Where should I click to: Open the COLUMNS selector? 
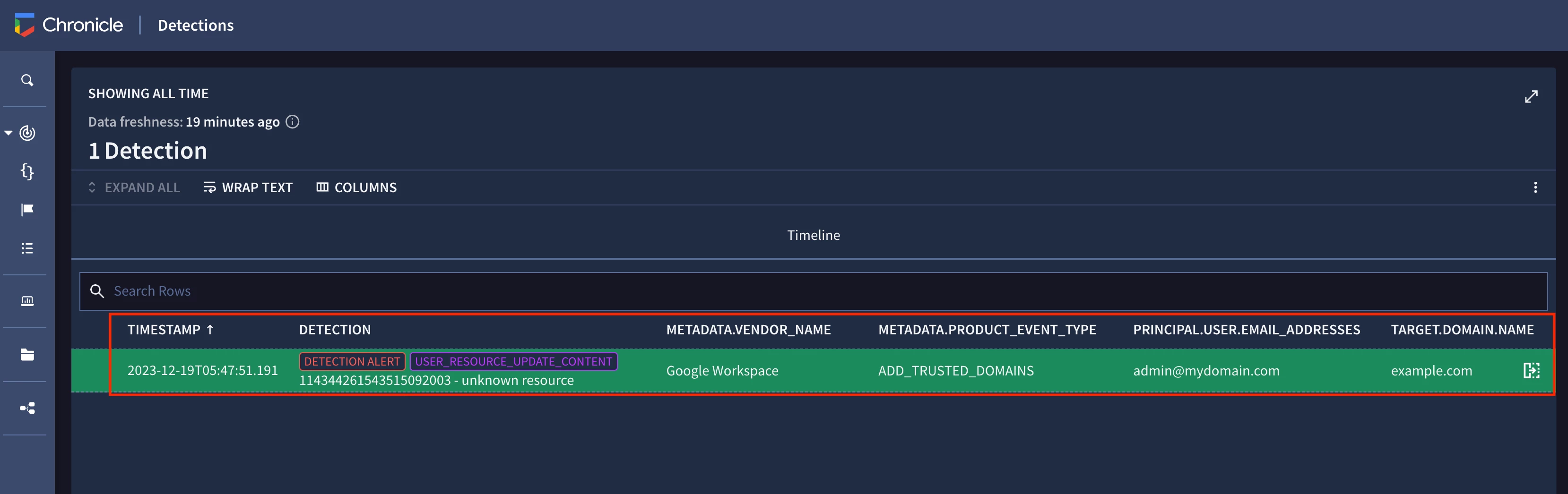tap(356, 187)
